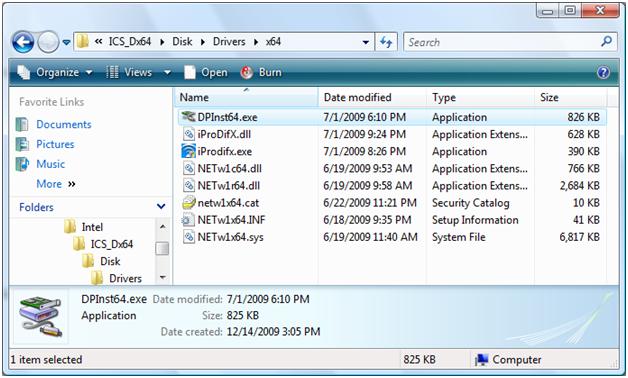Click the Pictures icon in sidebar
Screen dimensions: 628x378
(x=22, y=144)
